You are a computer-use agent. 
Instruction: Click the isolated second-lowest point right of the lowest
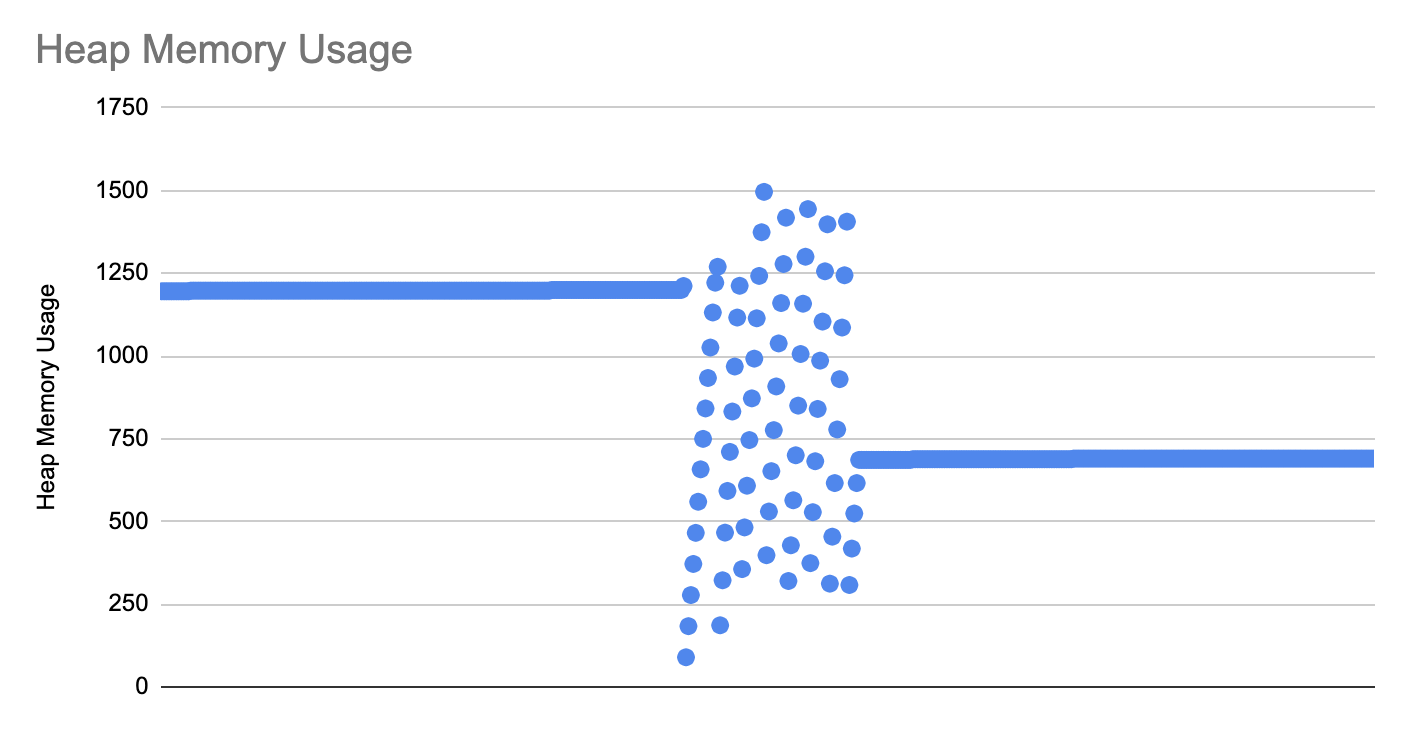click(720, 625)
